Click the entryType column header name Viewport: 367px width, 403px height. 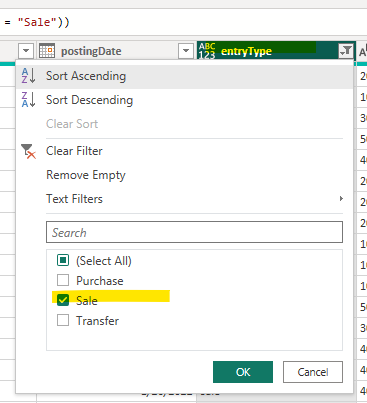pyautogui.click(x=246, y=51)
